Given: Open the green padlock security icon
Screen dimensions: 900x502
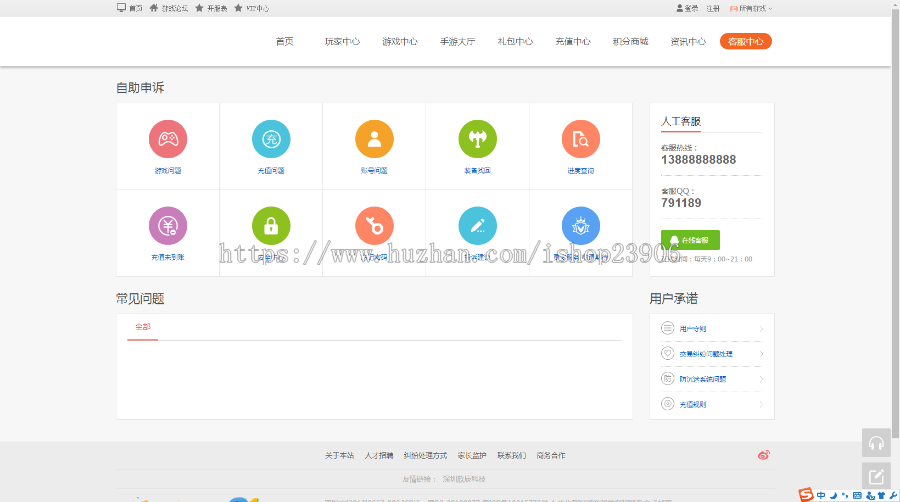Looking at the screenshot, I should click(271, 225).
